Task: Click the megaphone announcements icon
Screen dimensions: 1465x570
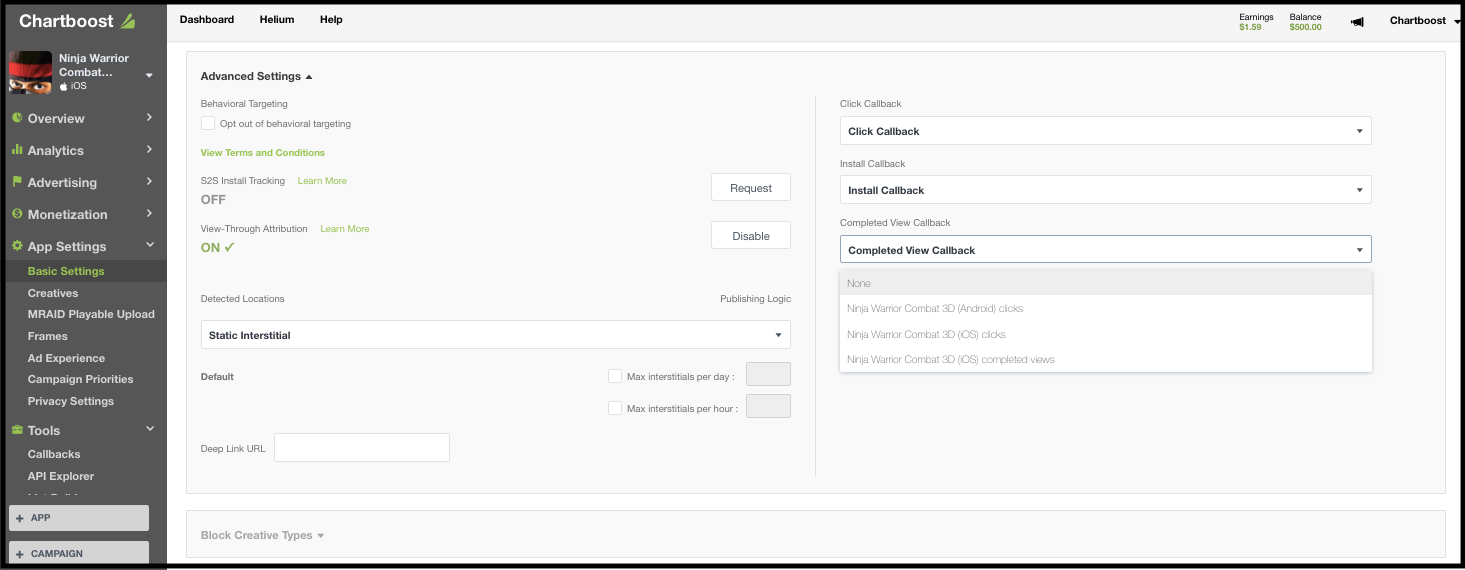Action: 1357,21
